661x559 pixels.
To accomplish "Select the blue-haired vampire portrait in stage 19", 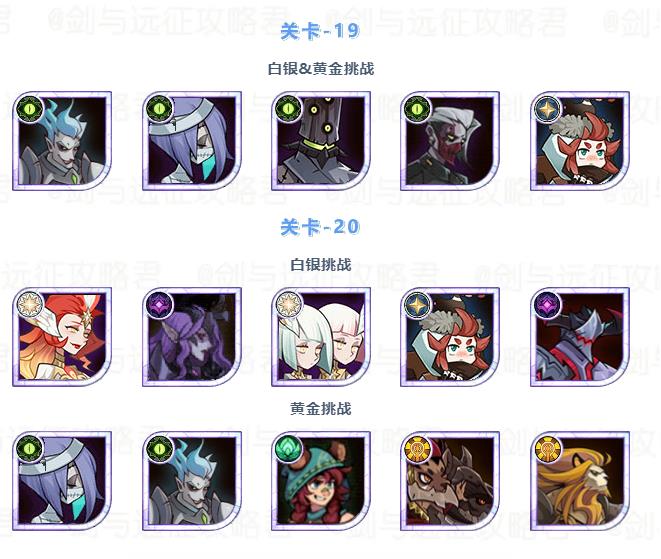I will point(62,141).
